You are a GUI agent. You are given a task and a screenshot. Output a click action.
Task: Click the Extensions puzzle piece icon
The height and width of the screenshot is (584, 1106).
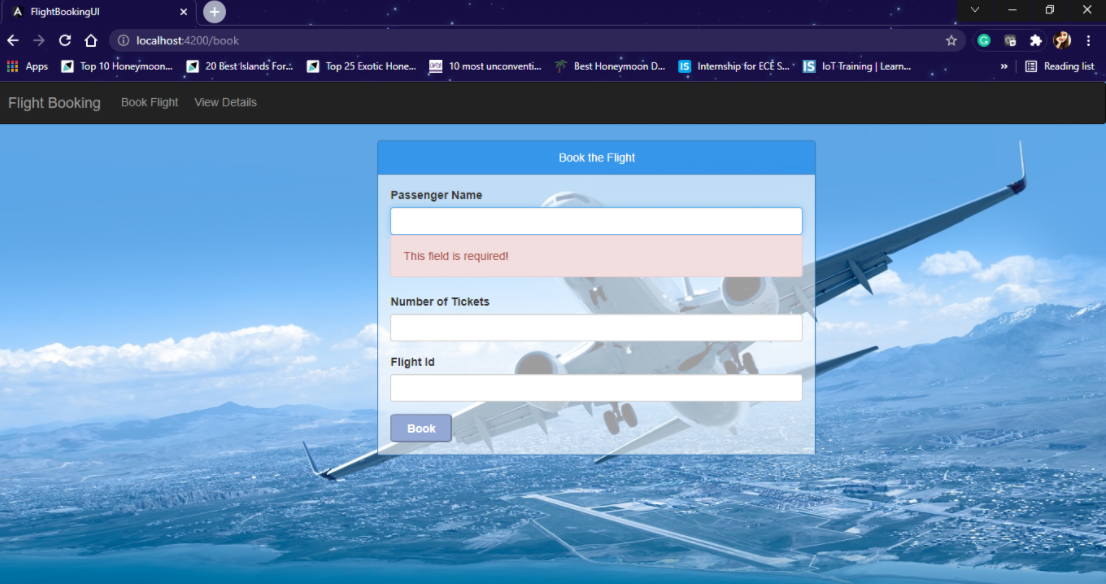tap(1034, 42)
